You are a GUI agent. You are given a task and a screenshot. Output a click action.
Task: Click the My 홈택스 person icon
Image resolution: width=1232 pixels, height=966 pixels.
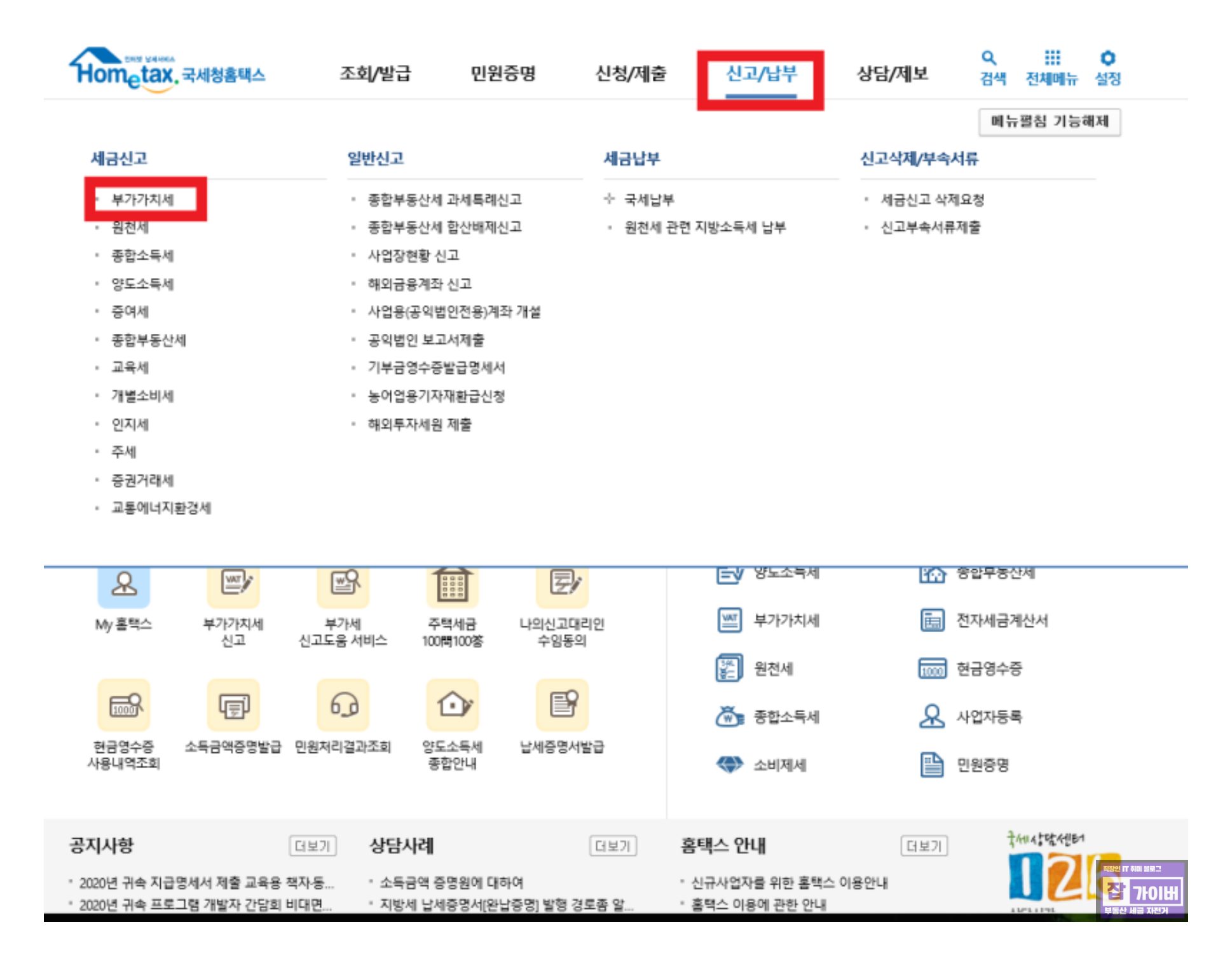coord(123,584)
